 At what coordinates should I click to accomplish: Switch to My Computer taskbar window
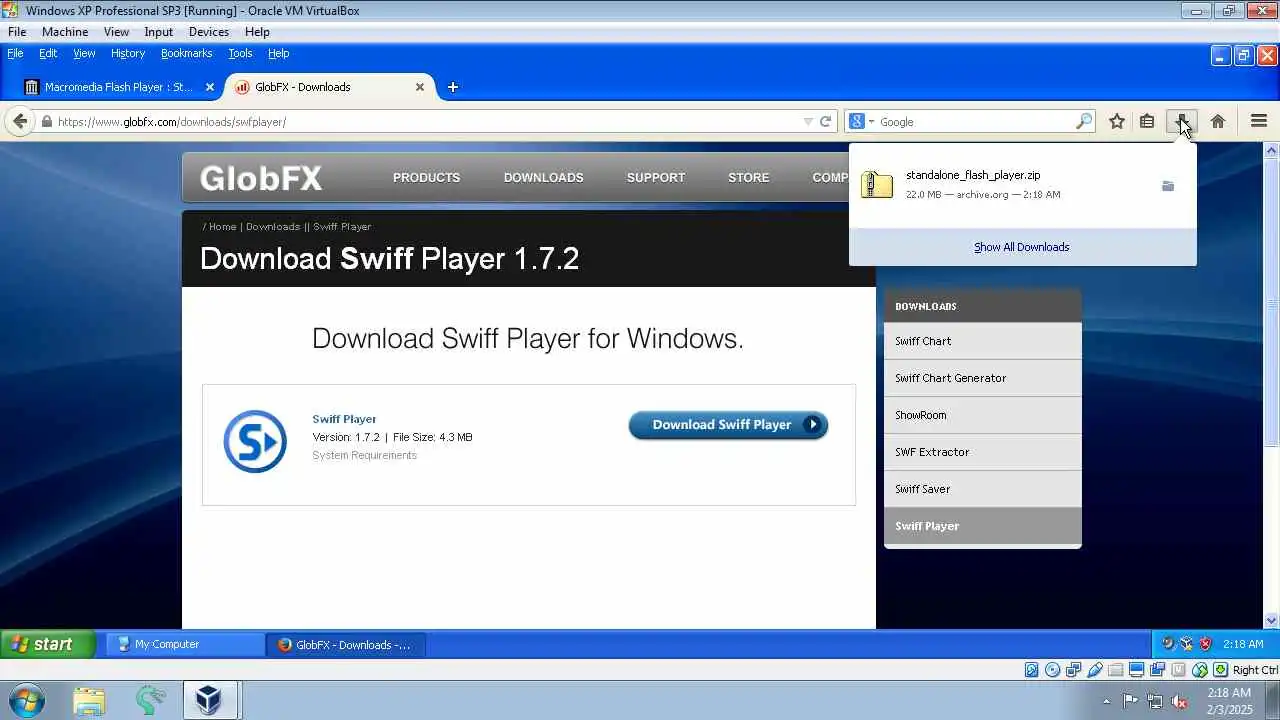[x=185, y=645]
